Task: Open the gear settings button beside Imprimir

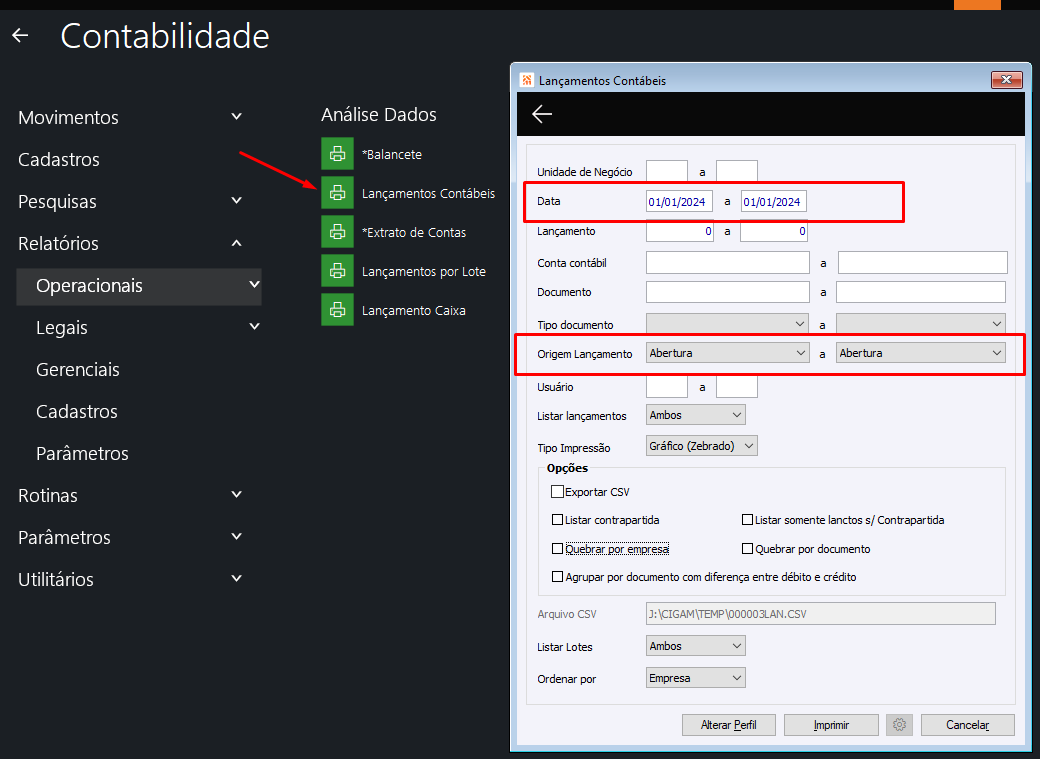Action: pyautogui.click(x=899, y=724)
